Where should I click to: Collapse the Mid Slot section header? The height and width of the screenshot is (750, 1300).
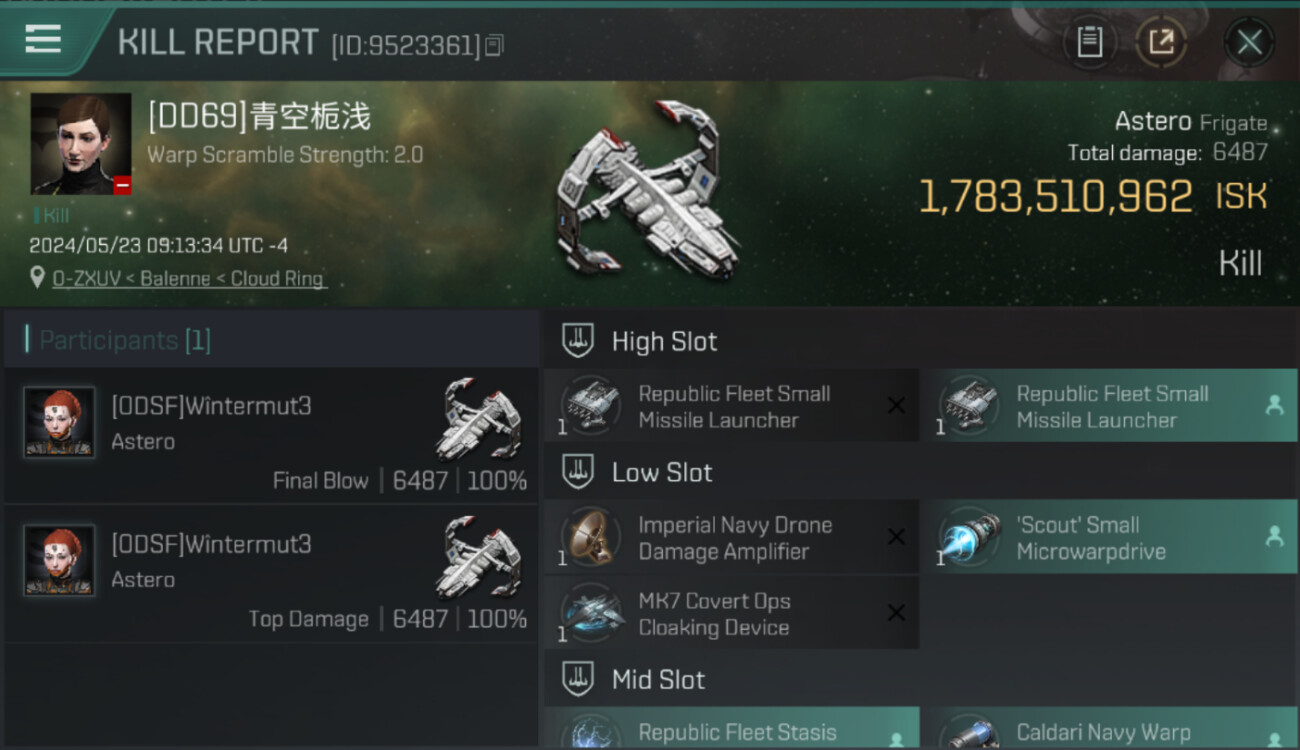(x=921, y=680)
